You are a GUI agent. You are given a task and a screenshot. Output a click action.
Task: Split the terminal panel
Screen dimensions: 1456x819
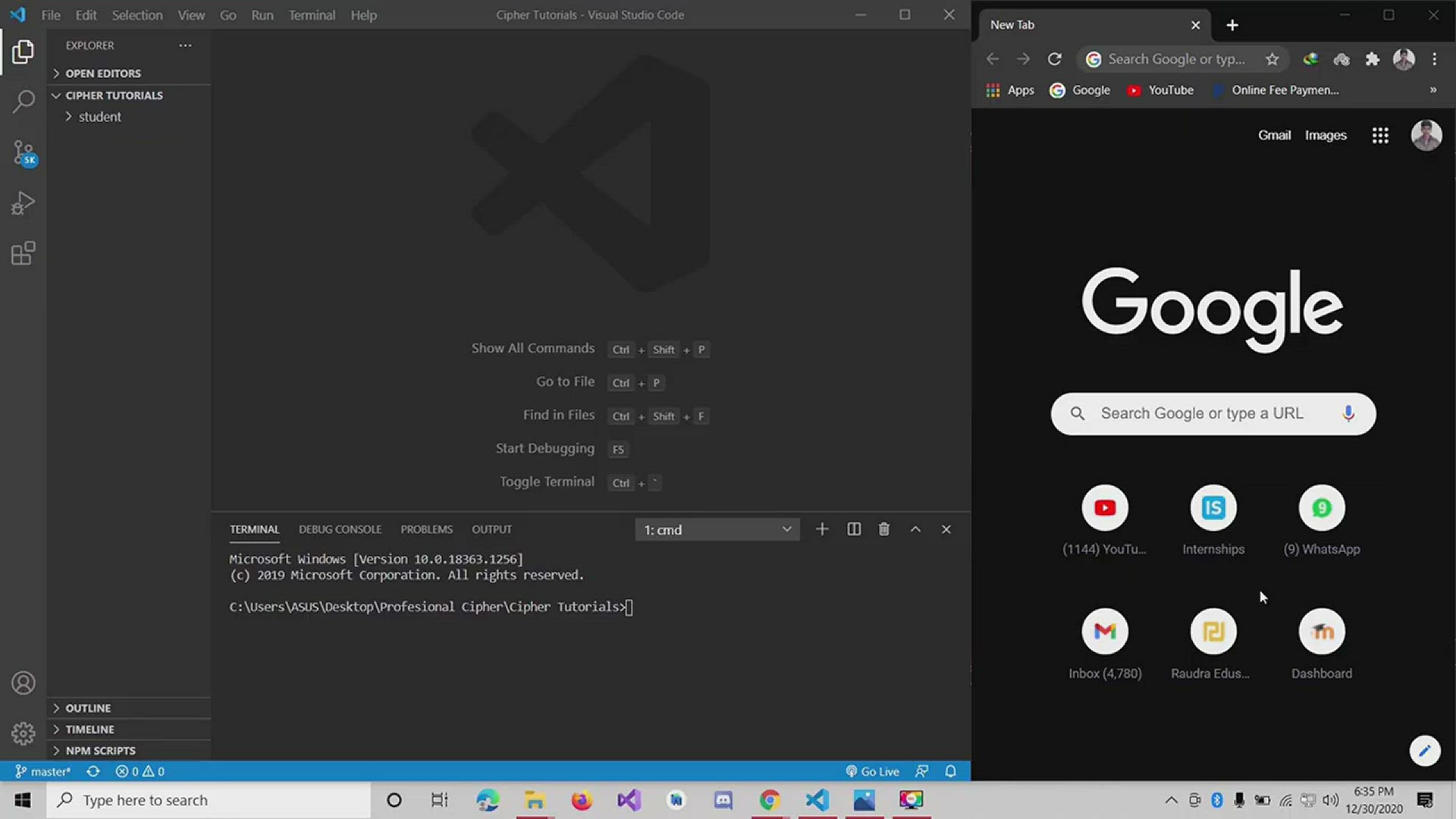pos(854,529)
